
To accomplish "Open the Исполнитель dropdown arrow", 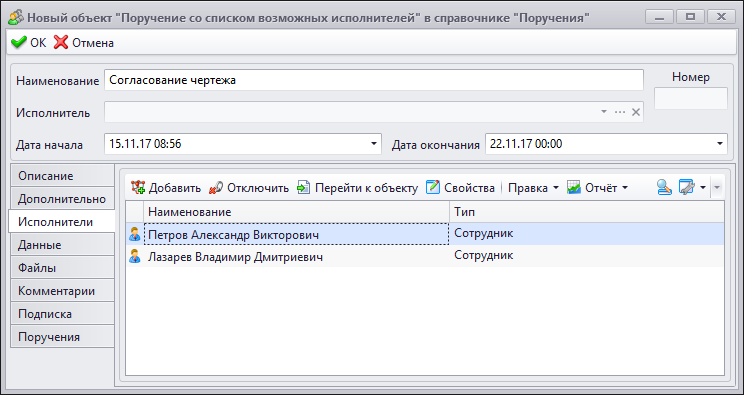I will [604, 112].
